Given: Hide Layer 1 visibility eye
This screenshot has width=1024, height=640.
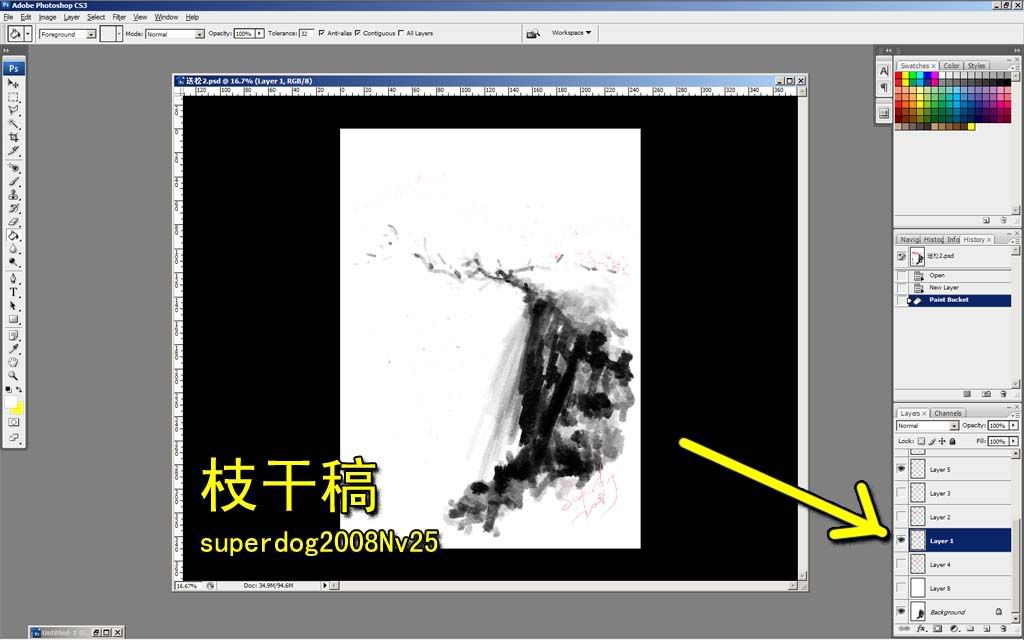Looking at the screenshot, I should [901, 540].
